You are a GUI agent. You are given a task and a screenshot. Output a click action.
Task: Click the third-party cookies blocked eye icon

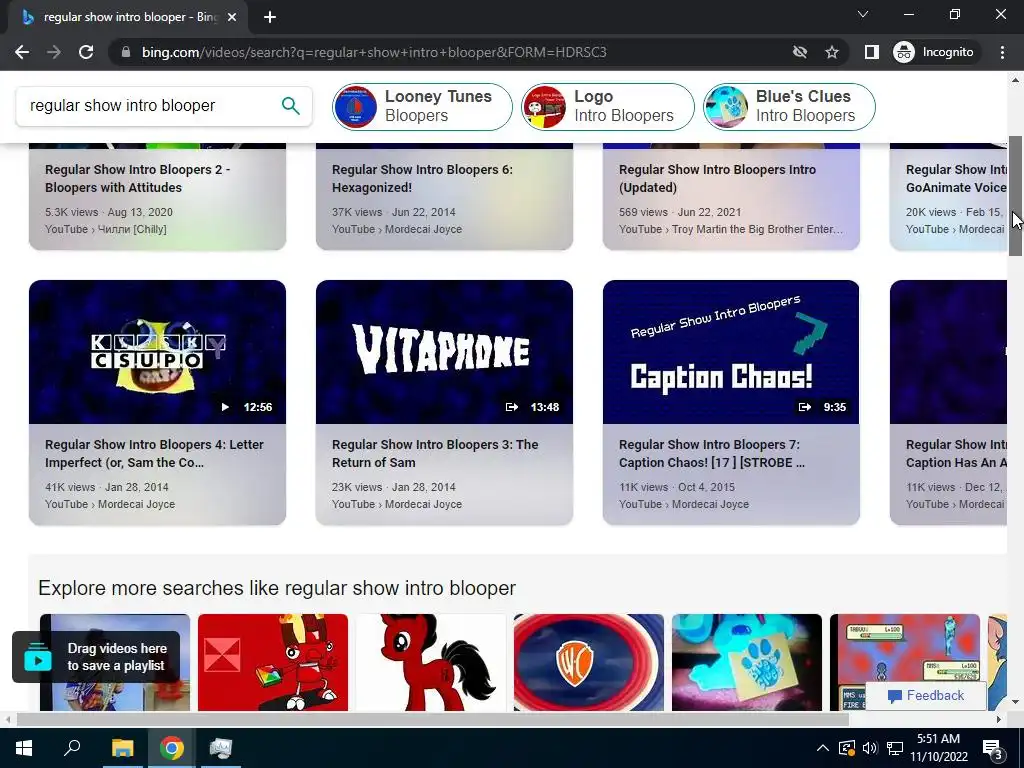point(799,52)
